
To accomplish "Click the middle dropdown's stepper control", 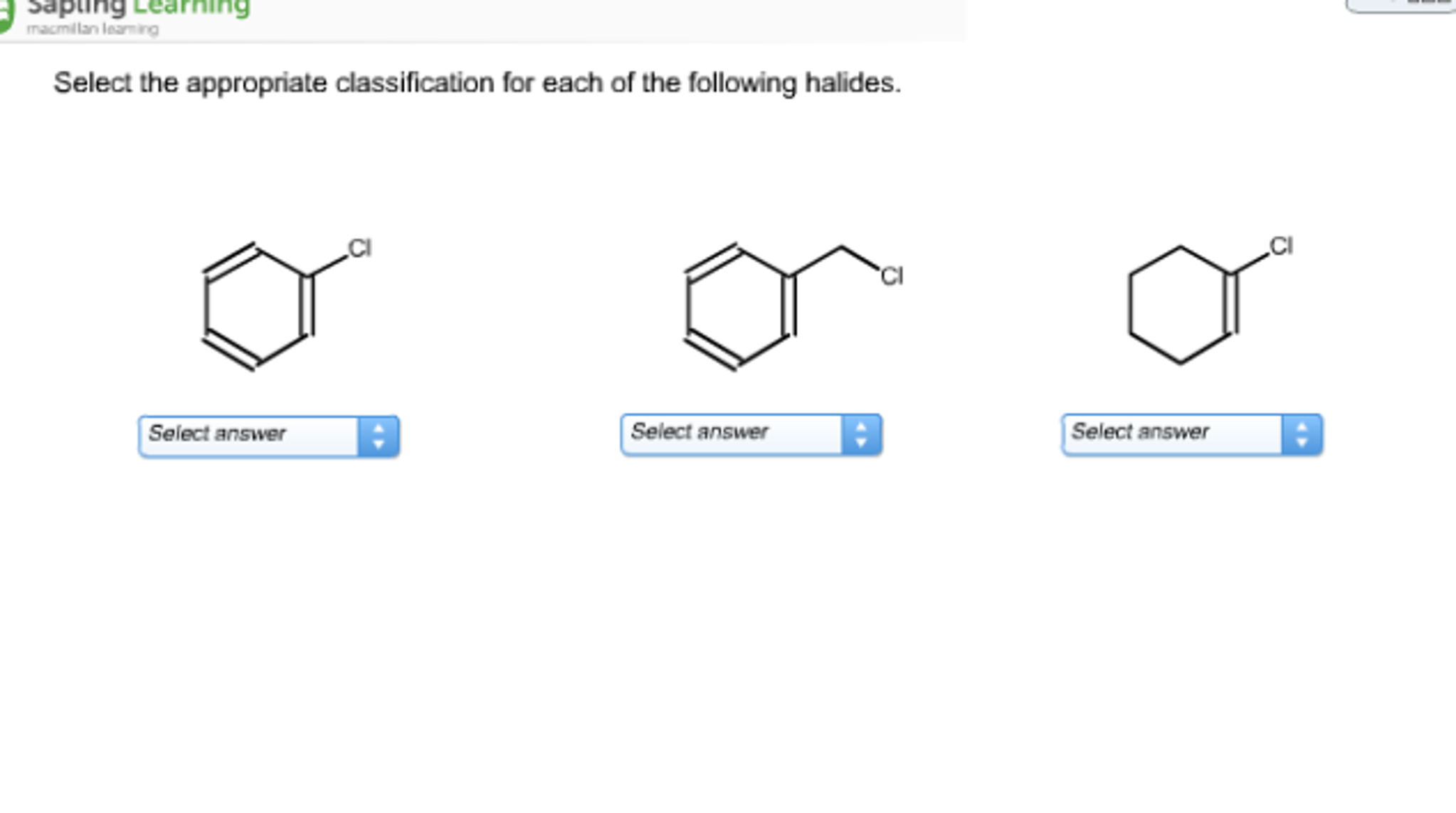I will [863, 434].
